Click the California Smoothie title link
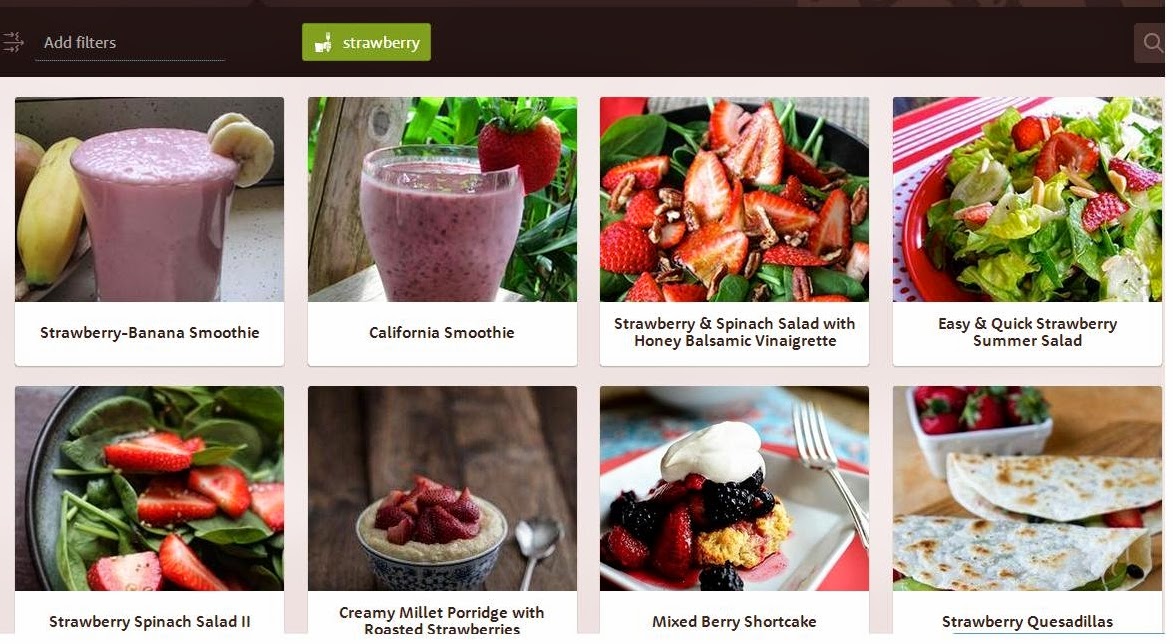The height and width of the screenshot is (644, 1173). (442, 333)
